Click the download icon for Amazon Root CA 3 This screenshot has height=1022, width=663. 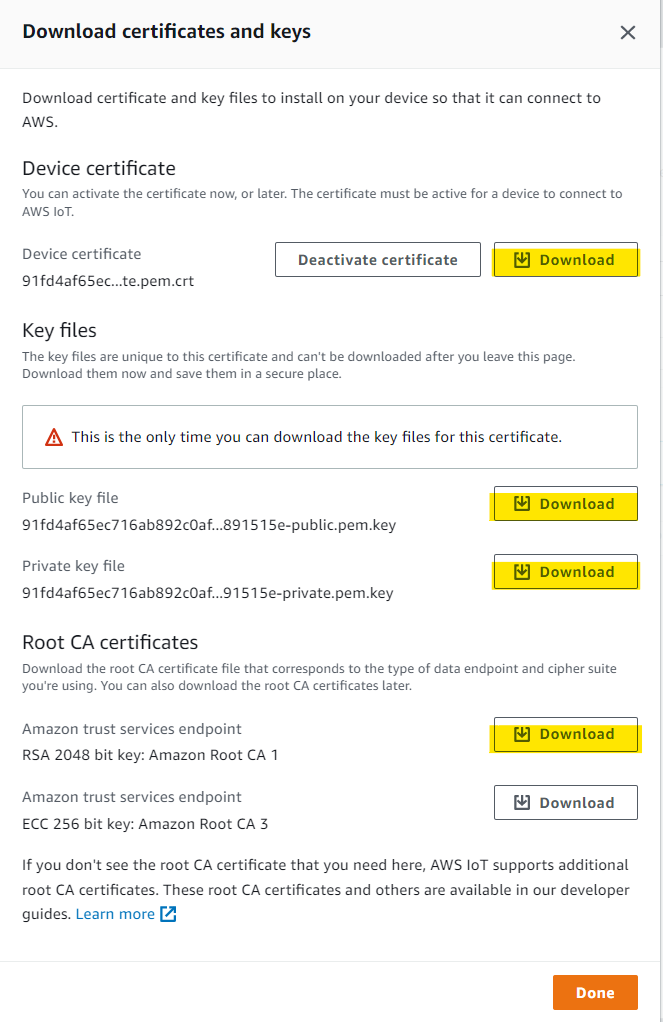(521, 802)
